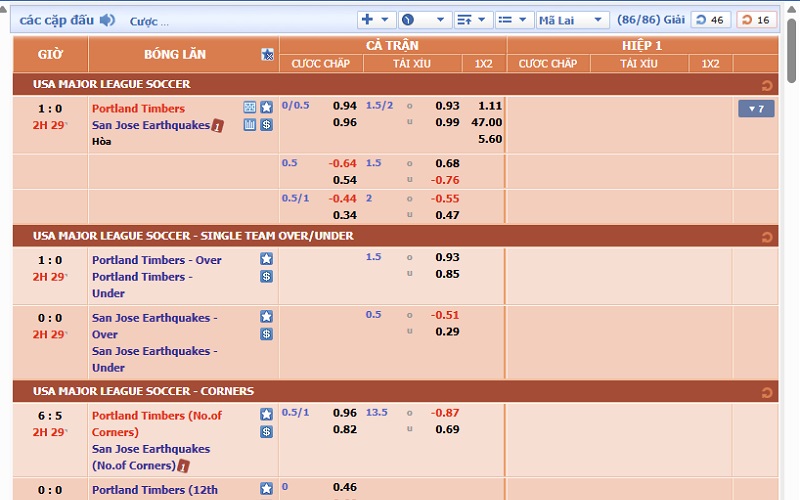This screenshot has height=500, width=800.
Task: Mute the sound speaker icon beside các cặp đấu
Action: (x=107, y=20)
